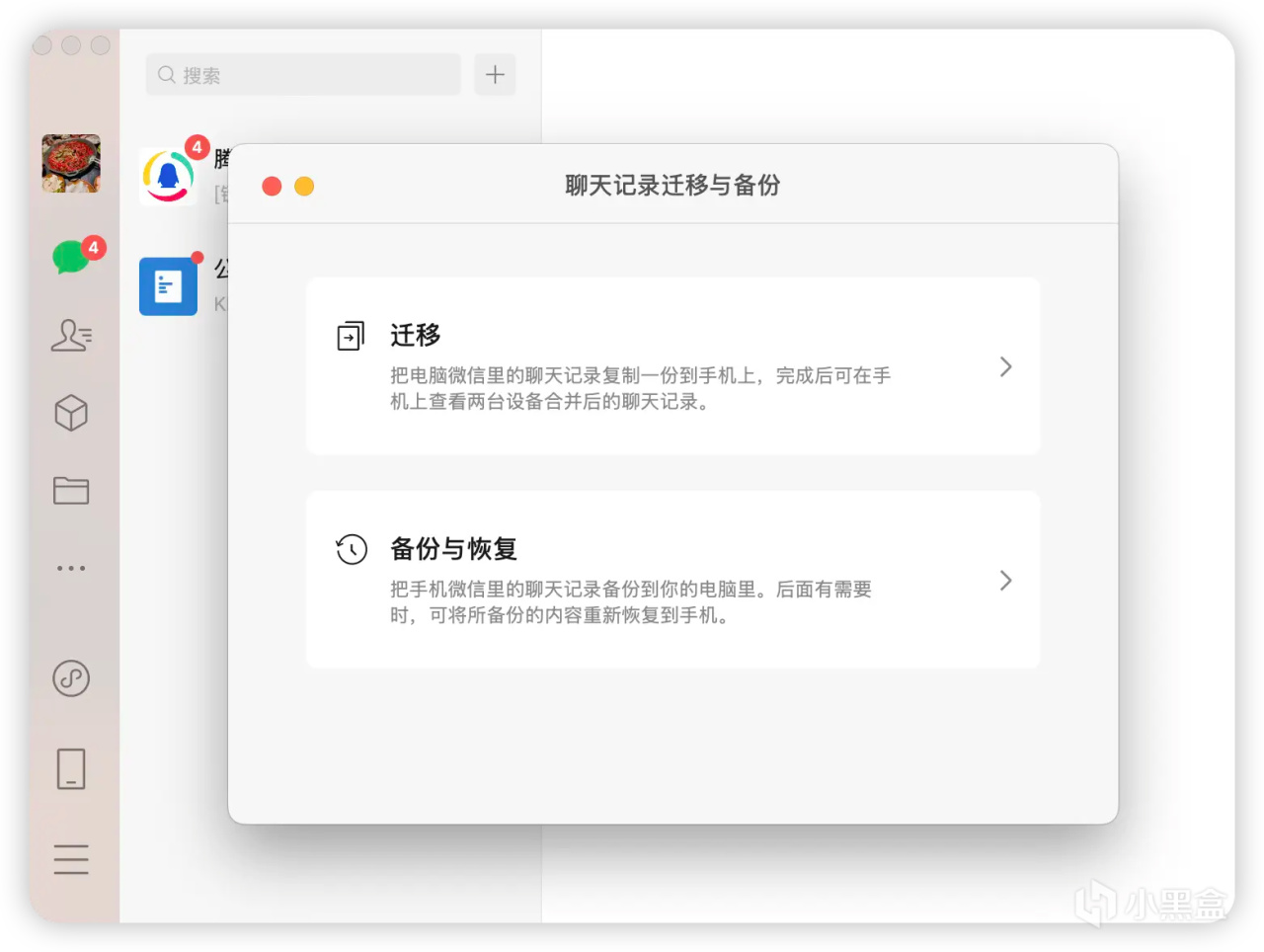Open the Contacts icon in sidebar

pos(71,336)
